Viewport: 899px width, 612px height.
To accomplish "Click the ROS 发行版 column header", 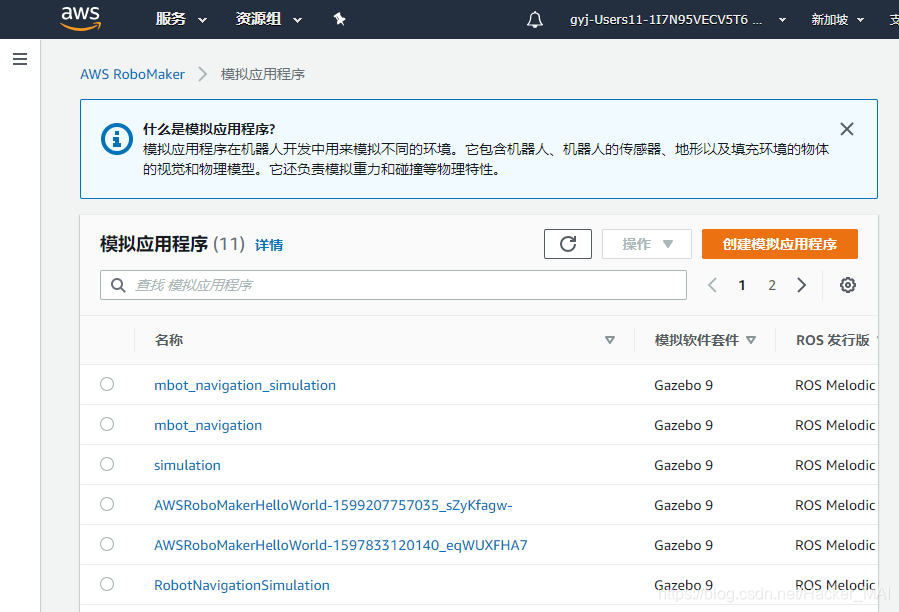I will pyautogui.click(x=832, y=340).
